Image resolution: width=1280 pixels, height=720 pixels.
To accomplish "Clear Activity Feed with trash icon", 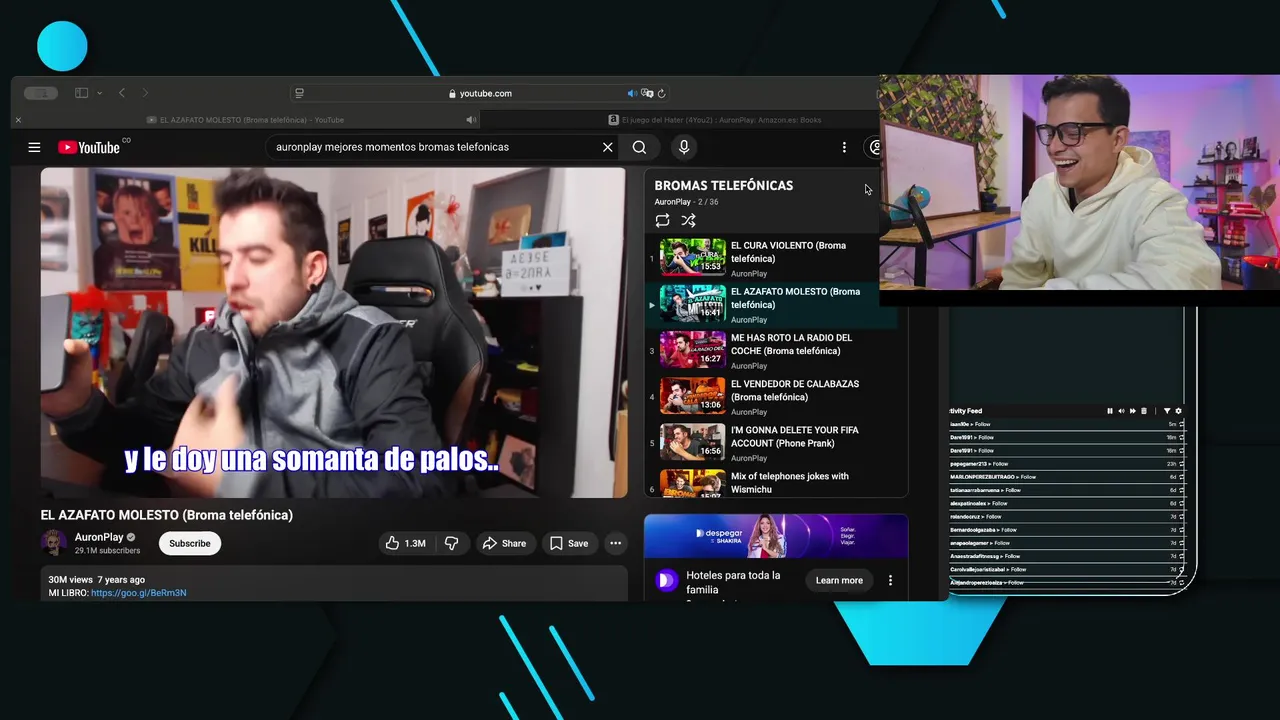I will pos(1144,411).
